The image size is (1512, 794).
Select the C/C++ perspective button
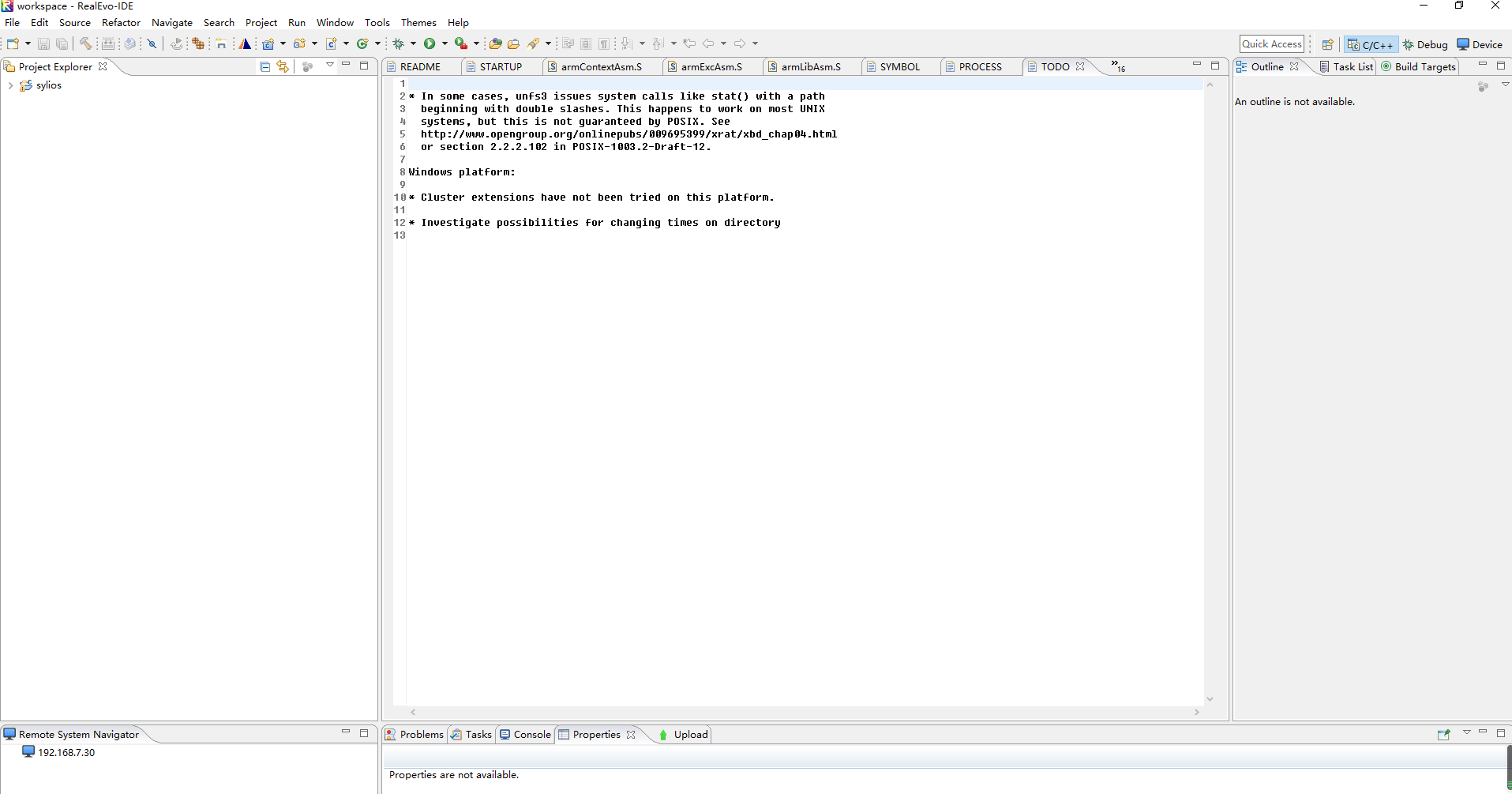1371,44
